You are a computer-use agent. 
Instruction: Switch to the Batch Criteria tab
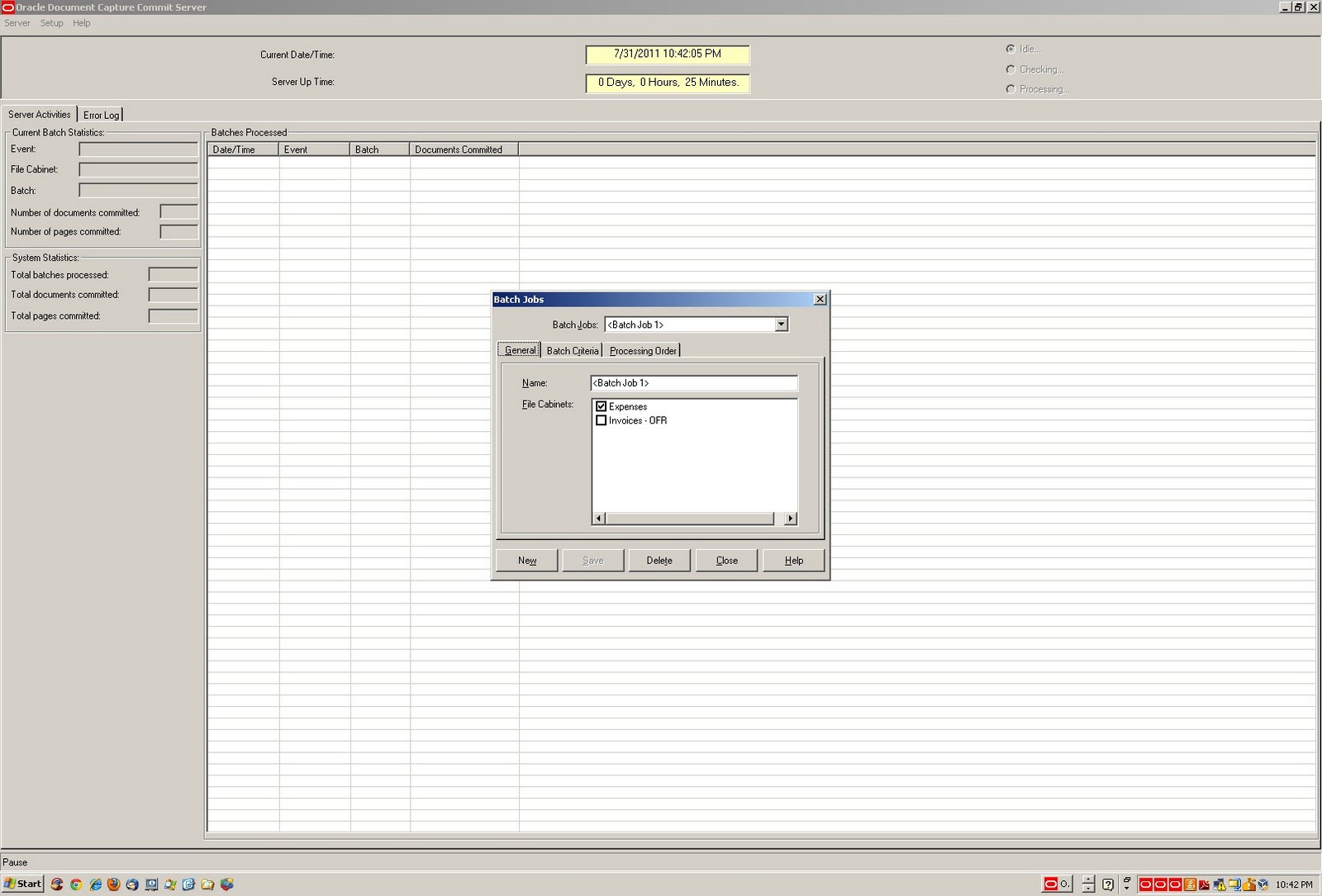[573, 350]
